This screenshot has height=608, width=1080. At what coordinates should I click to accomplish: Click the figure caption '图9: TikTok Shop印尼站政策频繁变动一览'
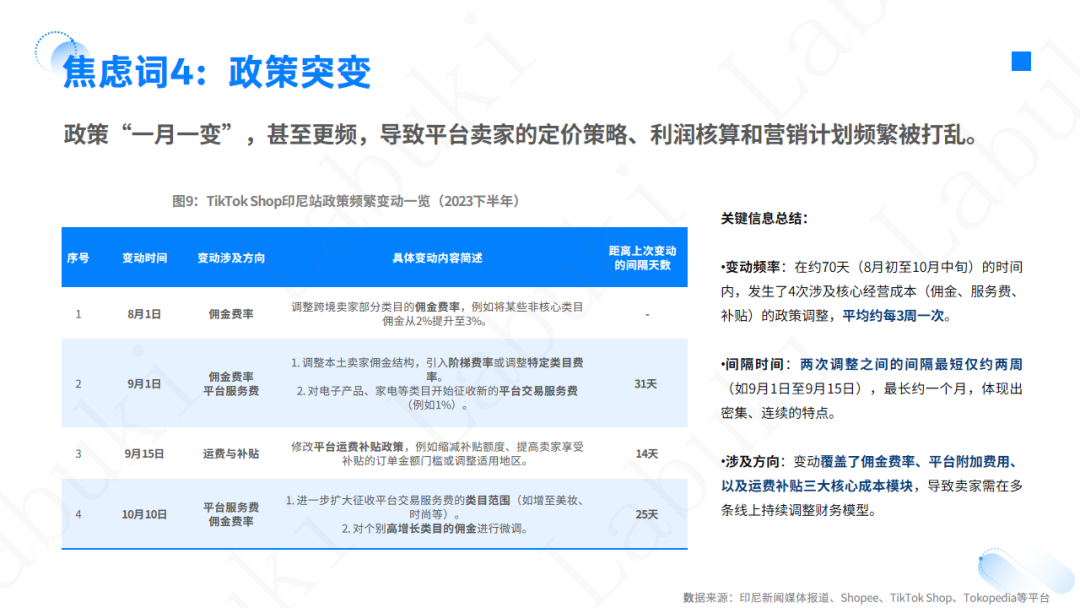tap(346, 201)
